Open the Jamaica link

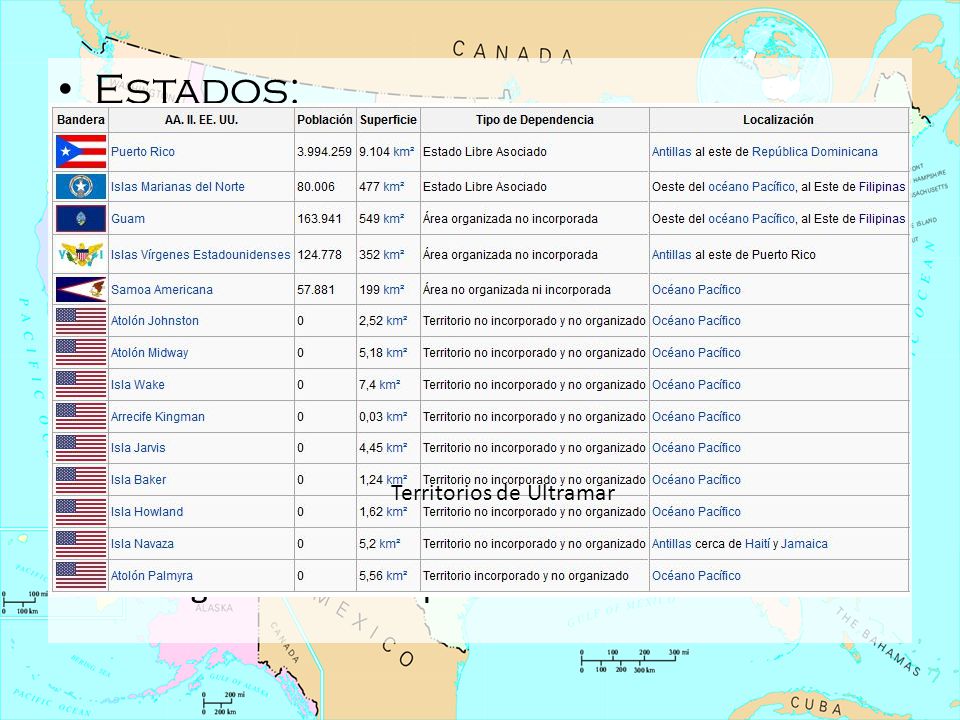coord(804,544)
